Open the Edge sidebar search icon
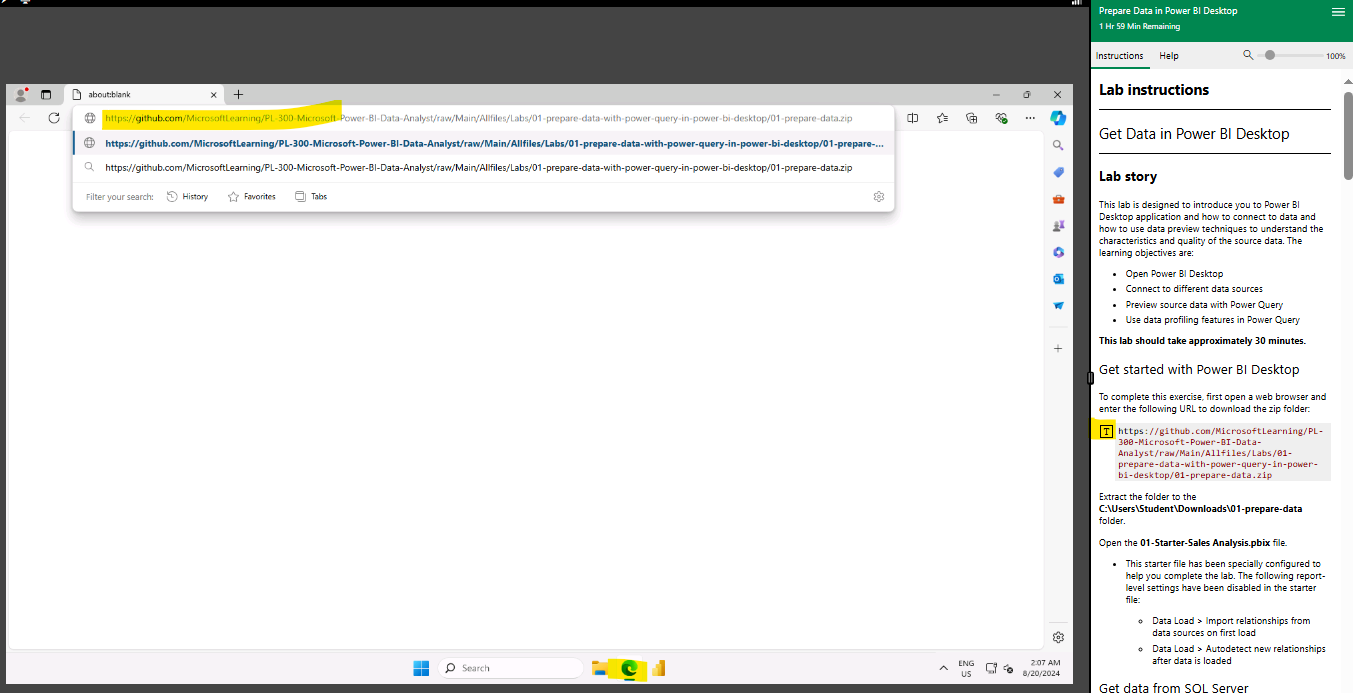1353x693 pixels. pyautogui.click(x=1058, y=145)
